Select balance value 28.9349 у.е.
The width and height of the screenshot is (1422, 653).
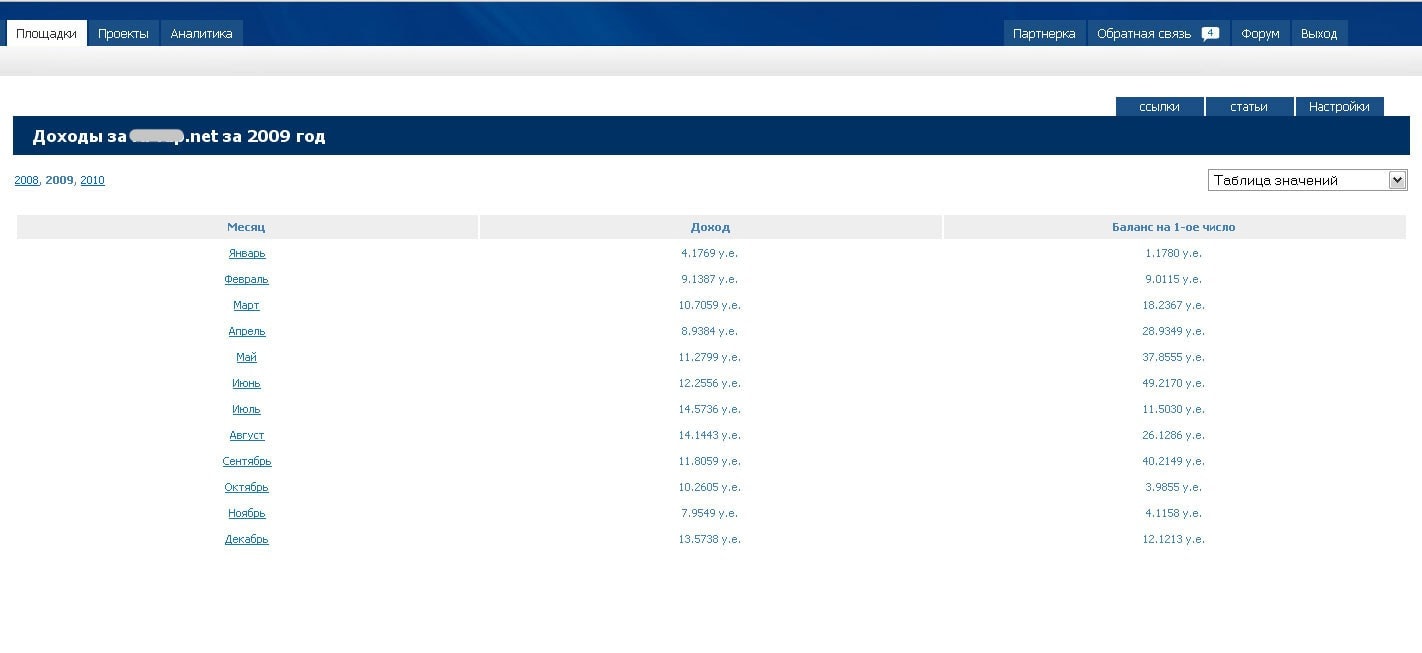pyautogui.click(x=1174, y=331)
